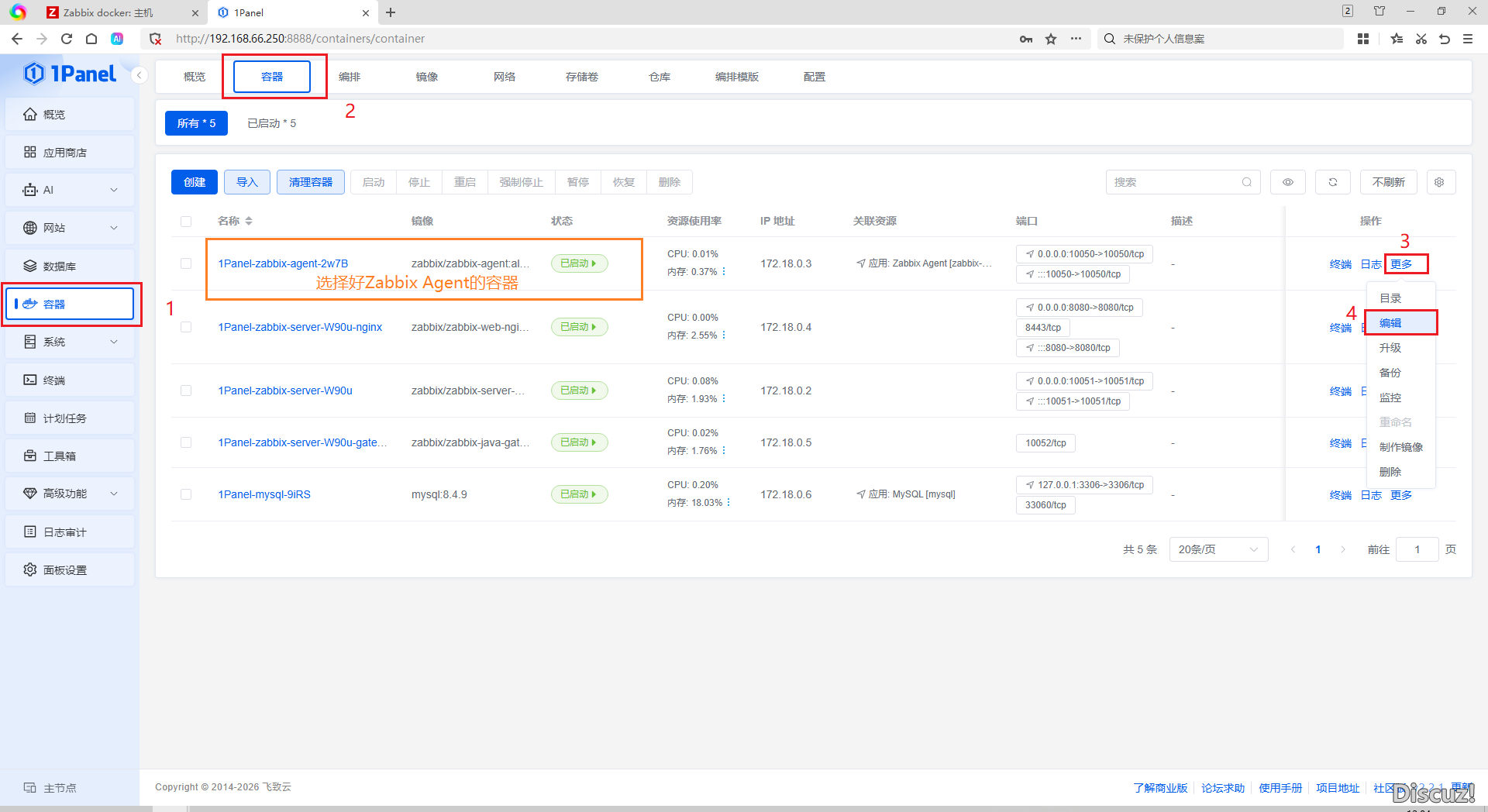Click browser undo closed tab icon
Image resolution: width=1488 pixels, height=812 pixels.
coord(1445,39)
